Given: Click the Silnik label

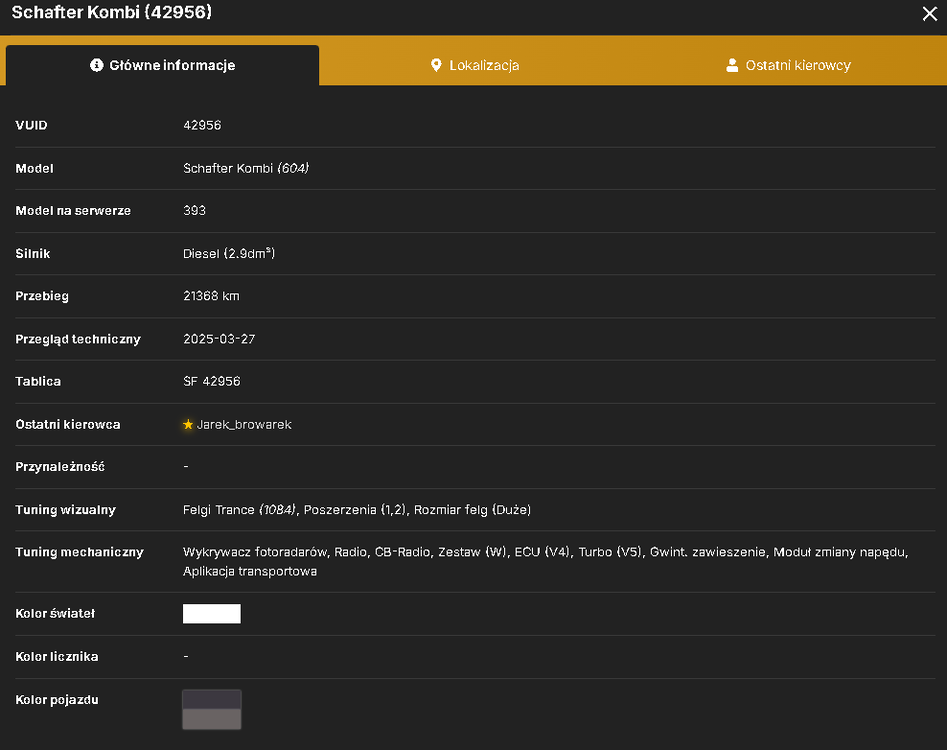Looking at the screenshot, I should pyautogui.click(x=33, y=254).
